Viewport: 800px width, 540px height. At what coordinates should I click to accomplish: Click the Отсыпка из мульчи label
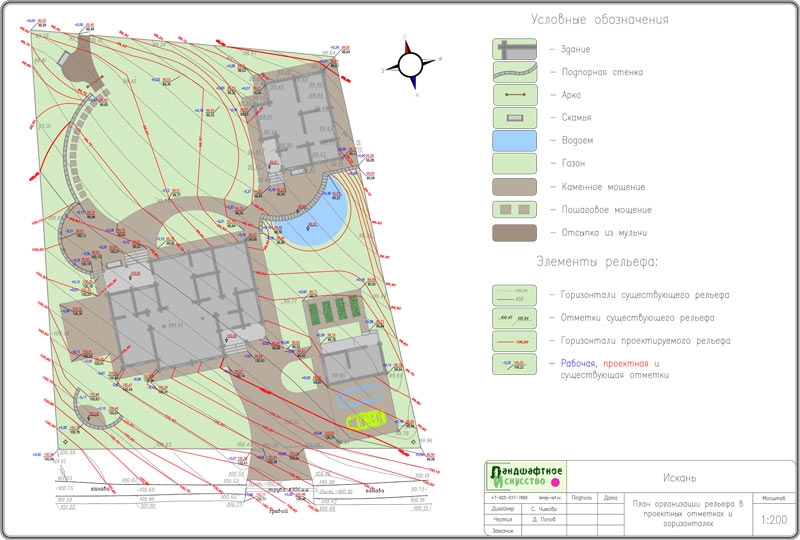(604, 233)
